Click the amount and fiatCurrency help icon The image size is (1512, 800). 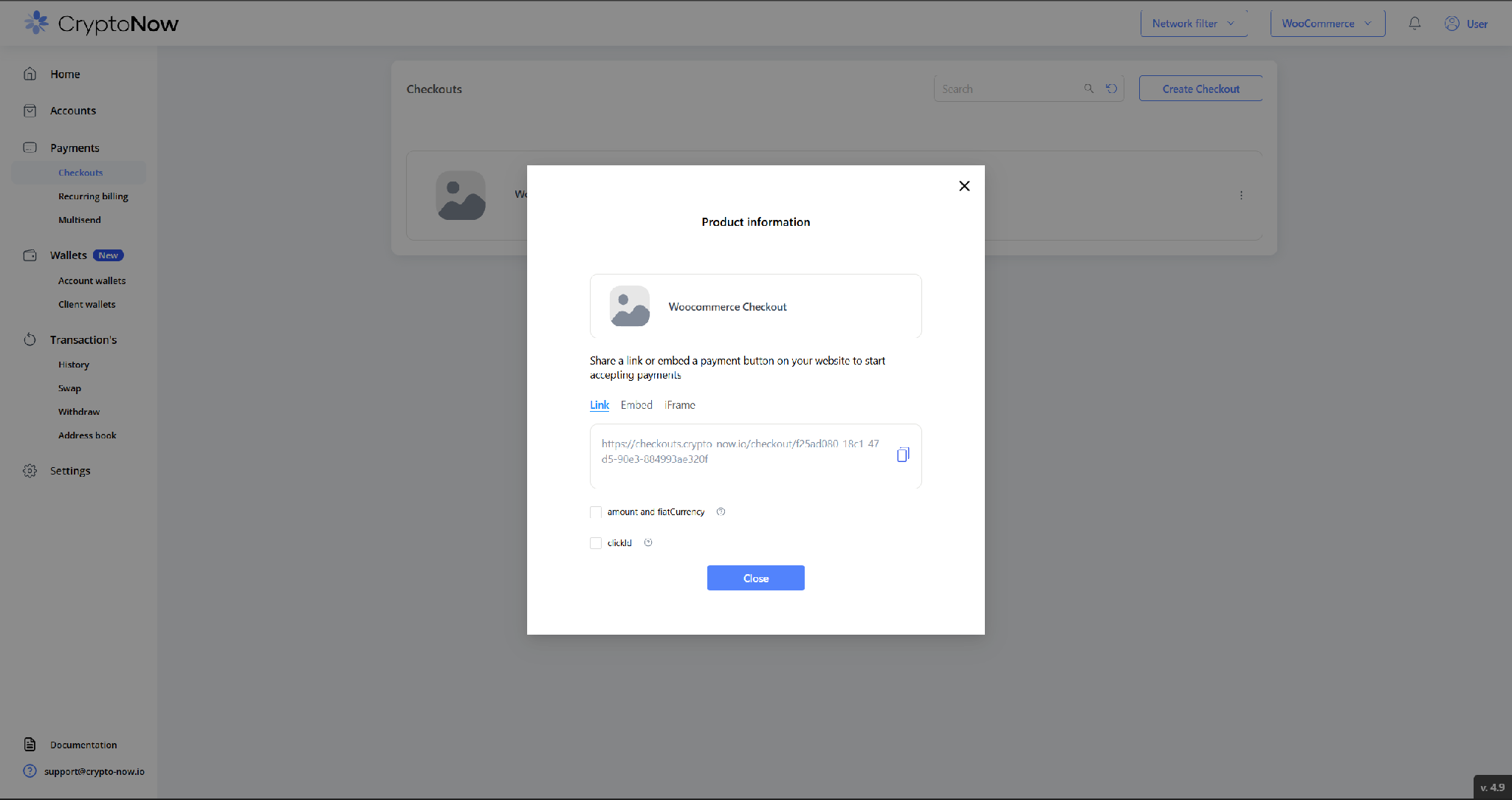(x=721, y=512)
